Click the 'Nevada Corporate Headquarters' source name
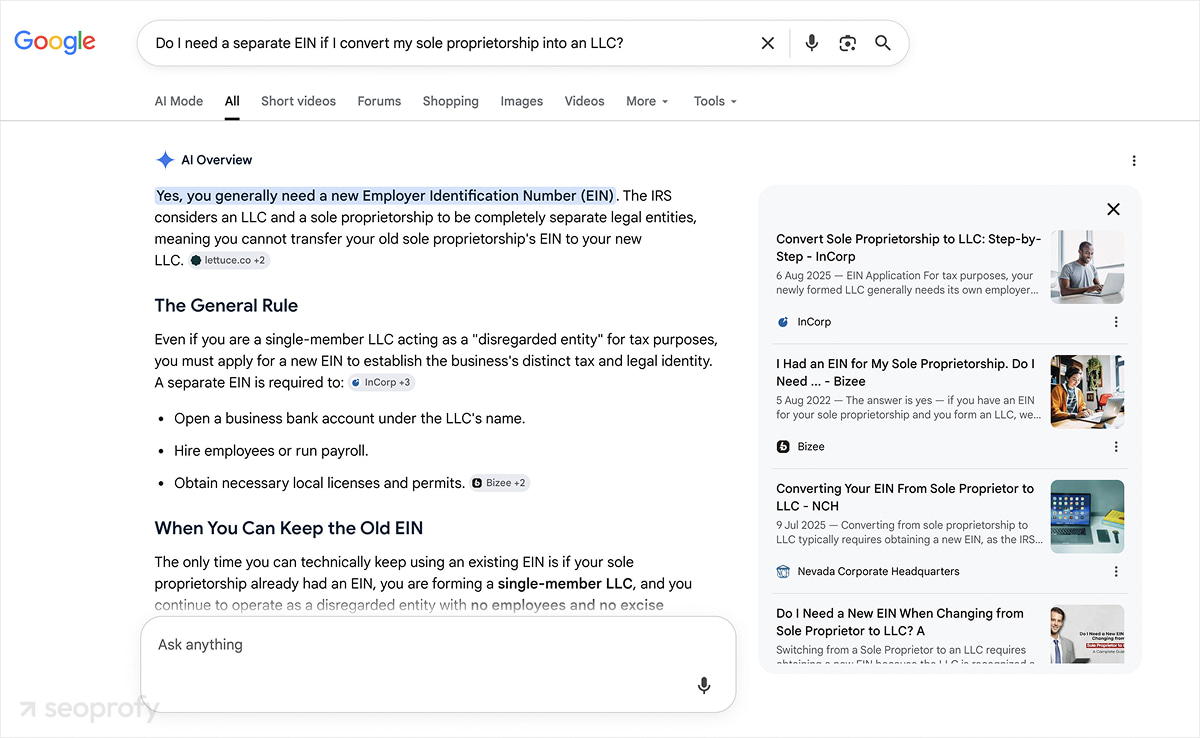1200x738 pixels. [878, 572]
